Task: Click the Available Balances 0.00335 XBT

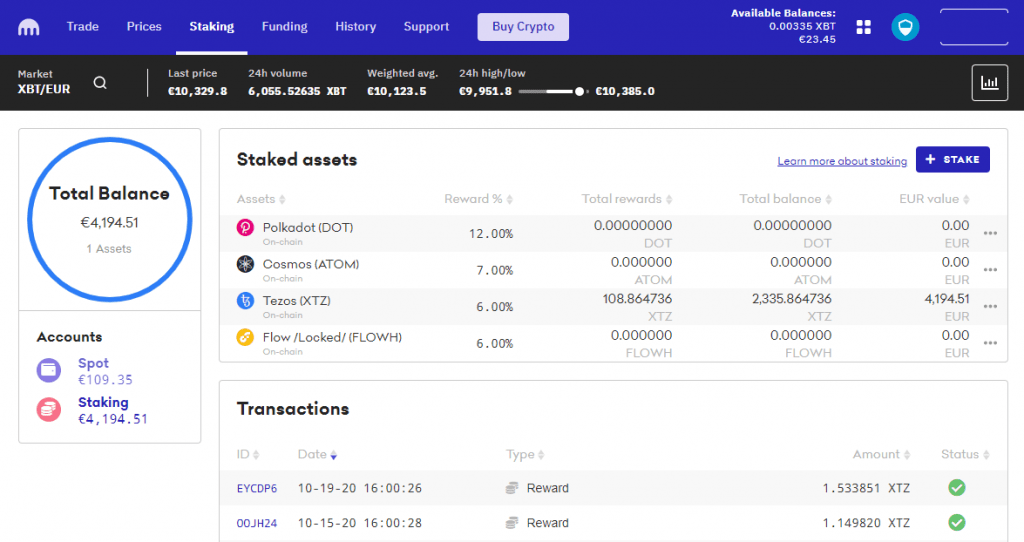Action: 802,26
